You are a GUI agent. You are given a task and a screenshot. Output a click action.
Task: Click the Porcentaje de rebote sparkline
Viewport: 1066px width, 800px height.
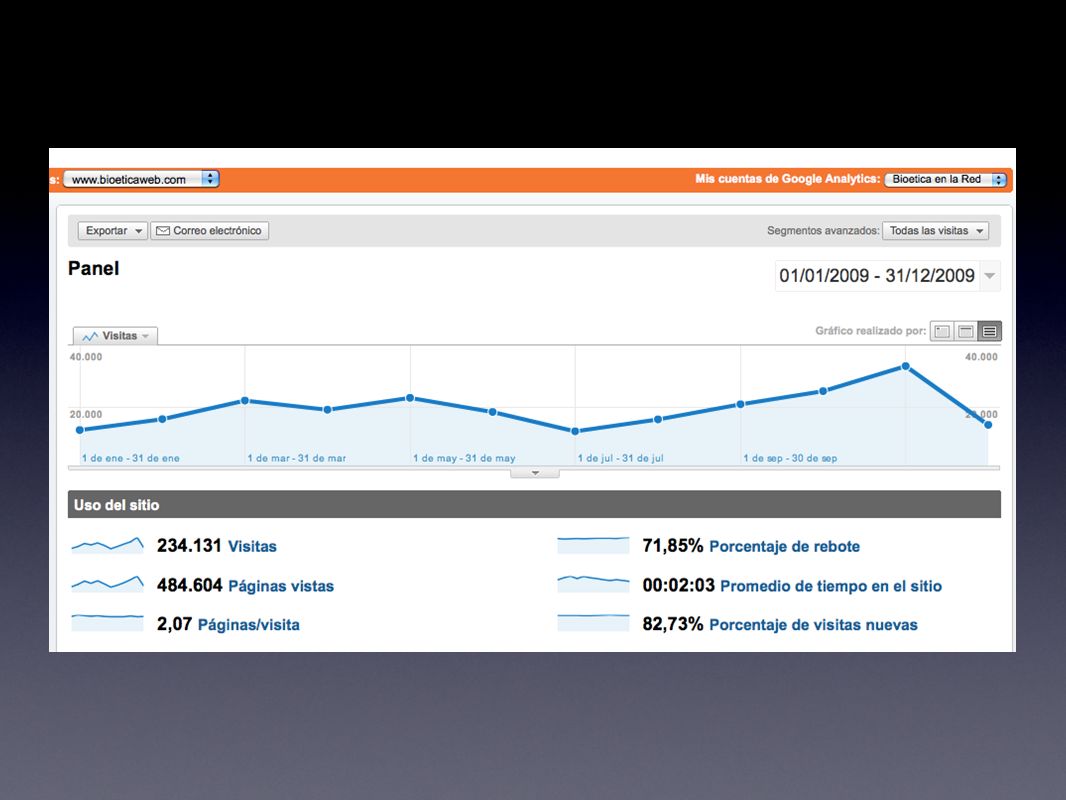594,545
